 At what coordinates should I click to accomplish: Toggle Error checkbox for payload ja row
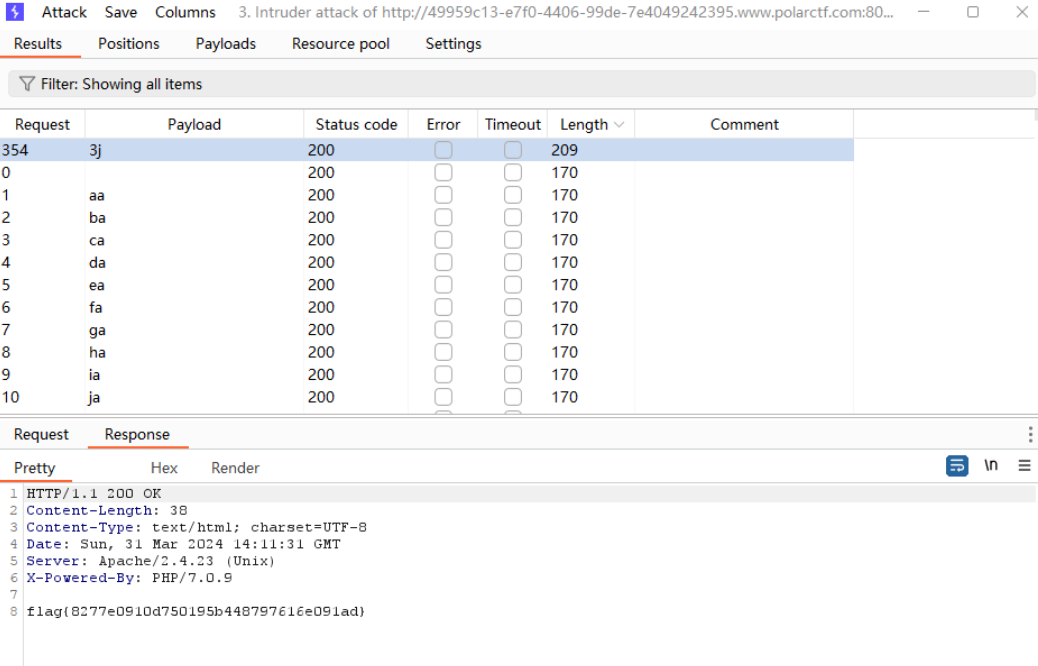point(444,397)
